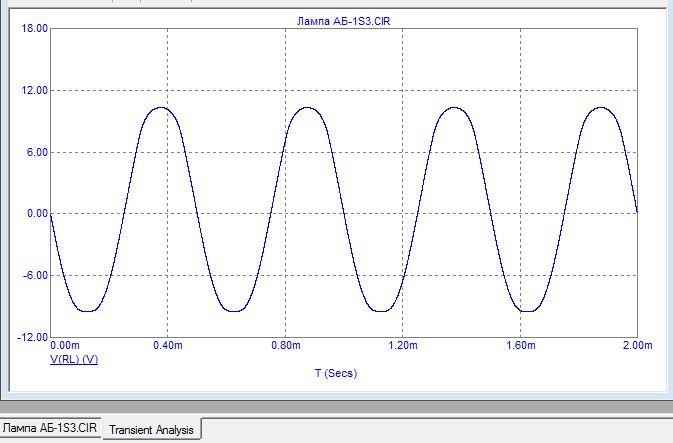Click the 0.40m time axis value
673x443 pixels.
167,345
